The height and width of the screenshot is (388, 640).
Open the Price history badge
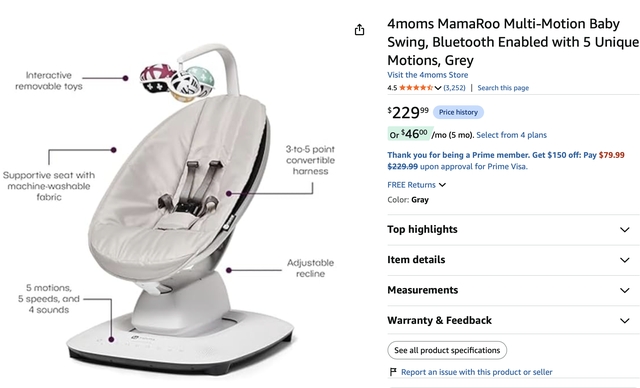point(458,112)
